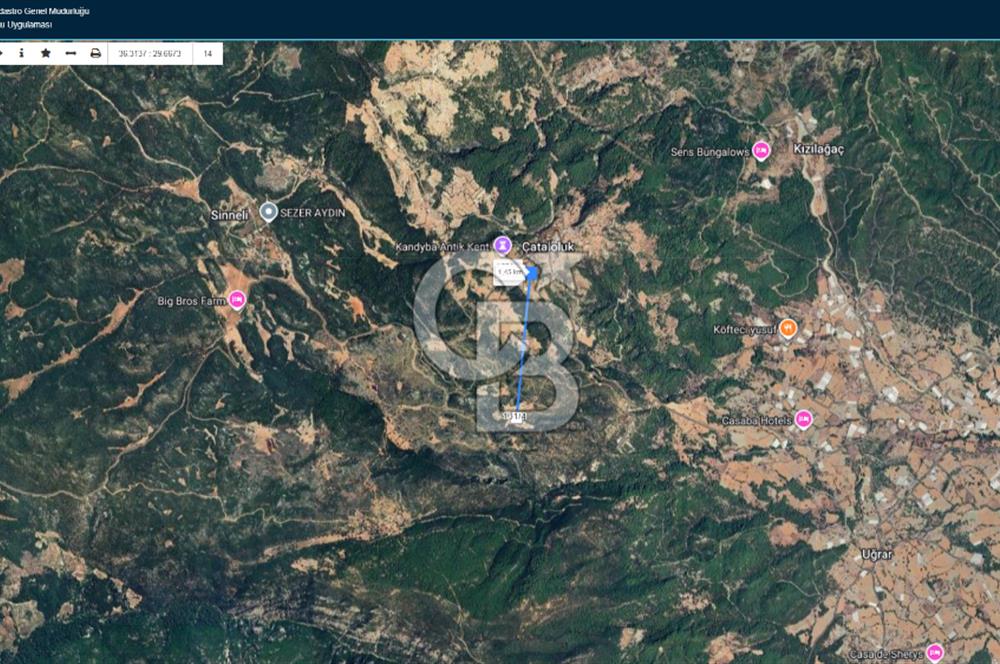
Task: Select the Big Bros Farm lodging pin
Action: click(x=237, y=299)
